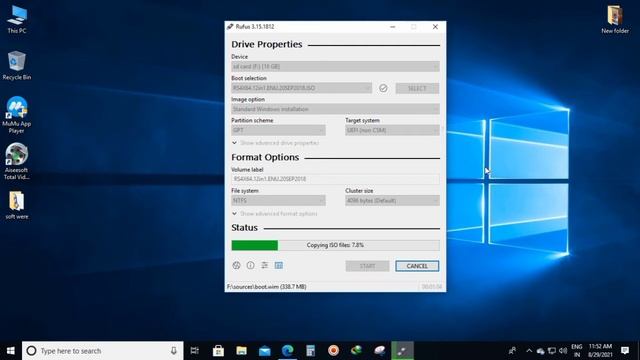The width and height of the screenshot is (640, 360).
Task: Open Task View on the taskbar
Action: point(195,351)
